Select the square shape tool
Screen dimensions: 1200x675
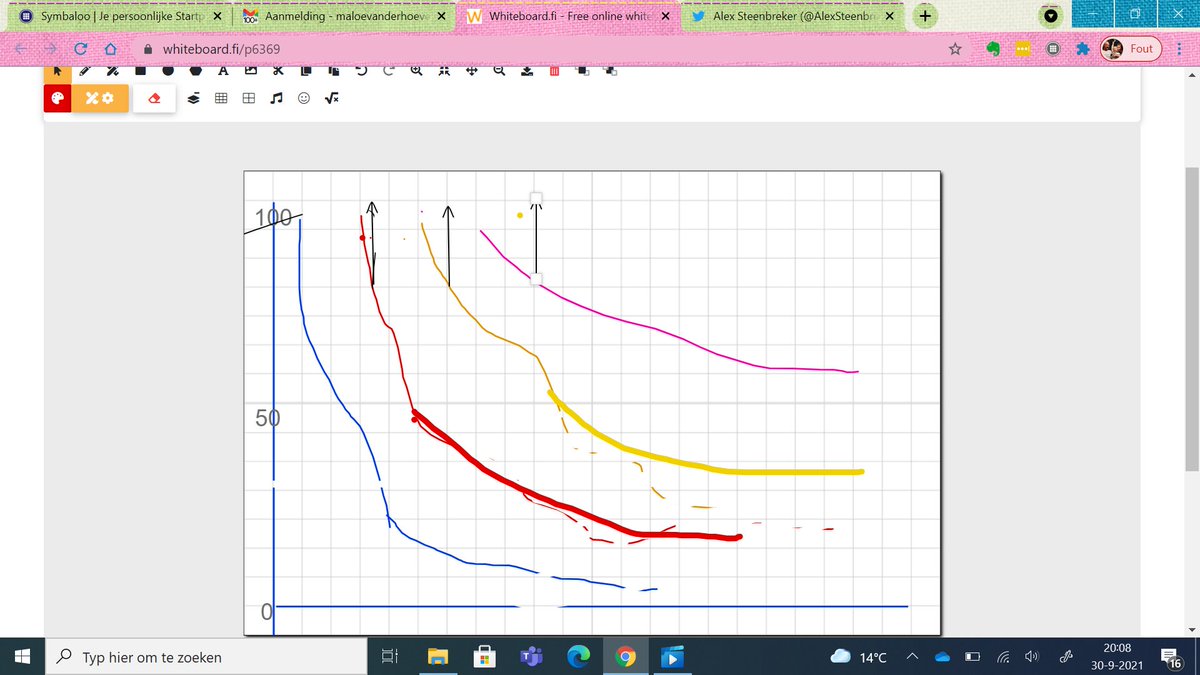(141, 71)
